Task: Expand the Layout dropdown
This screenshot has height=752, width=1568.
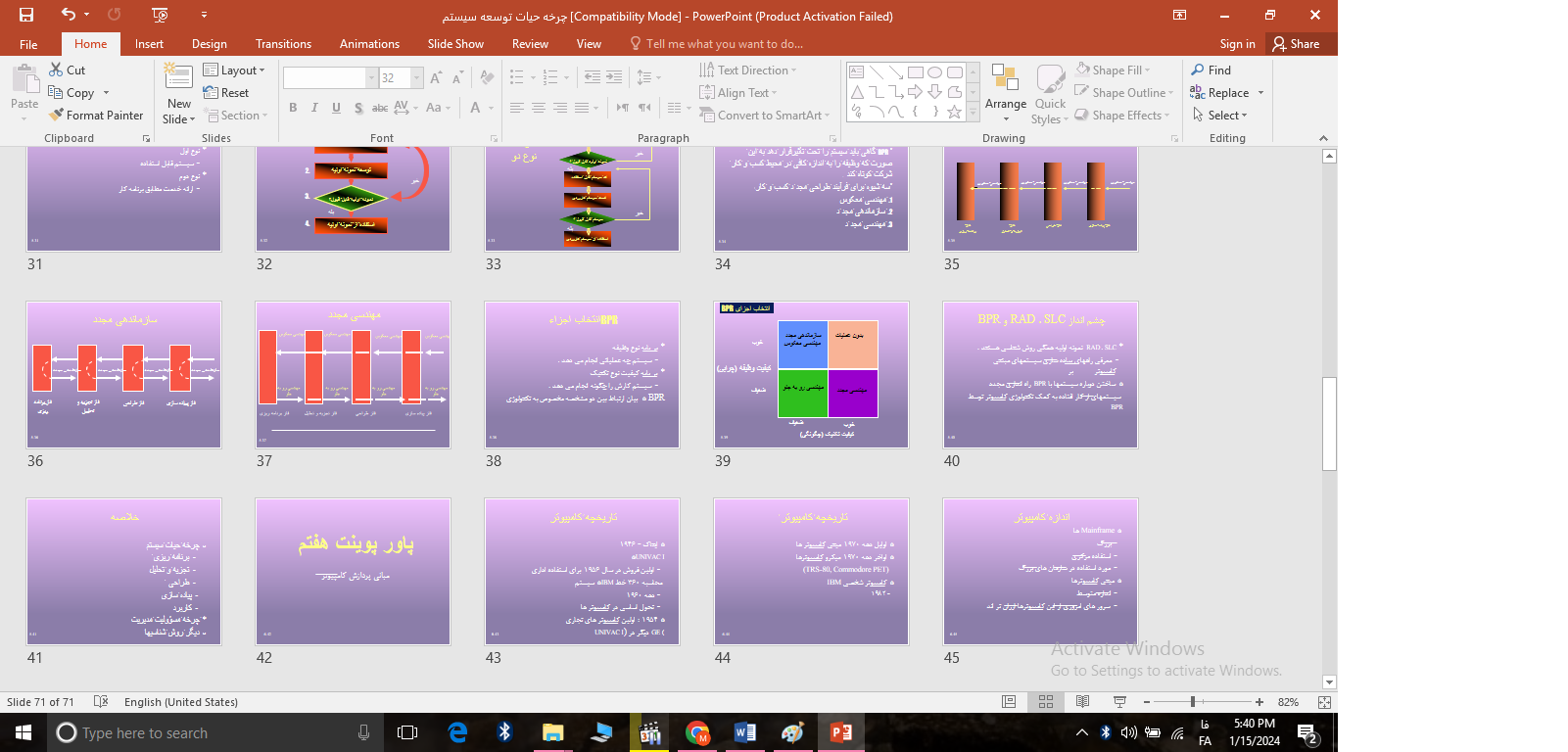Action: pos(234,70)
